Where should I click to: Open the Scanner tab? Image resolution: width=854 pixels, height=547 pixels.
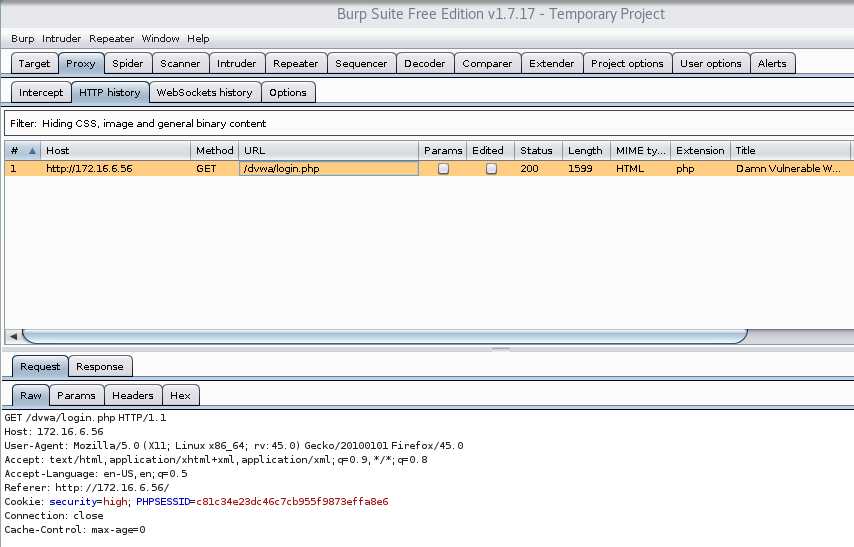[x=180, y=63]
